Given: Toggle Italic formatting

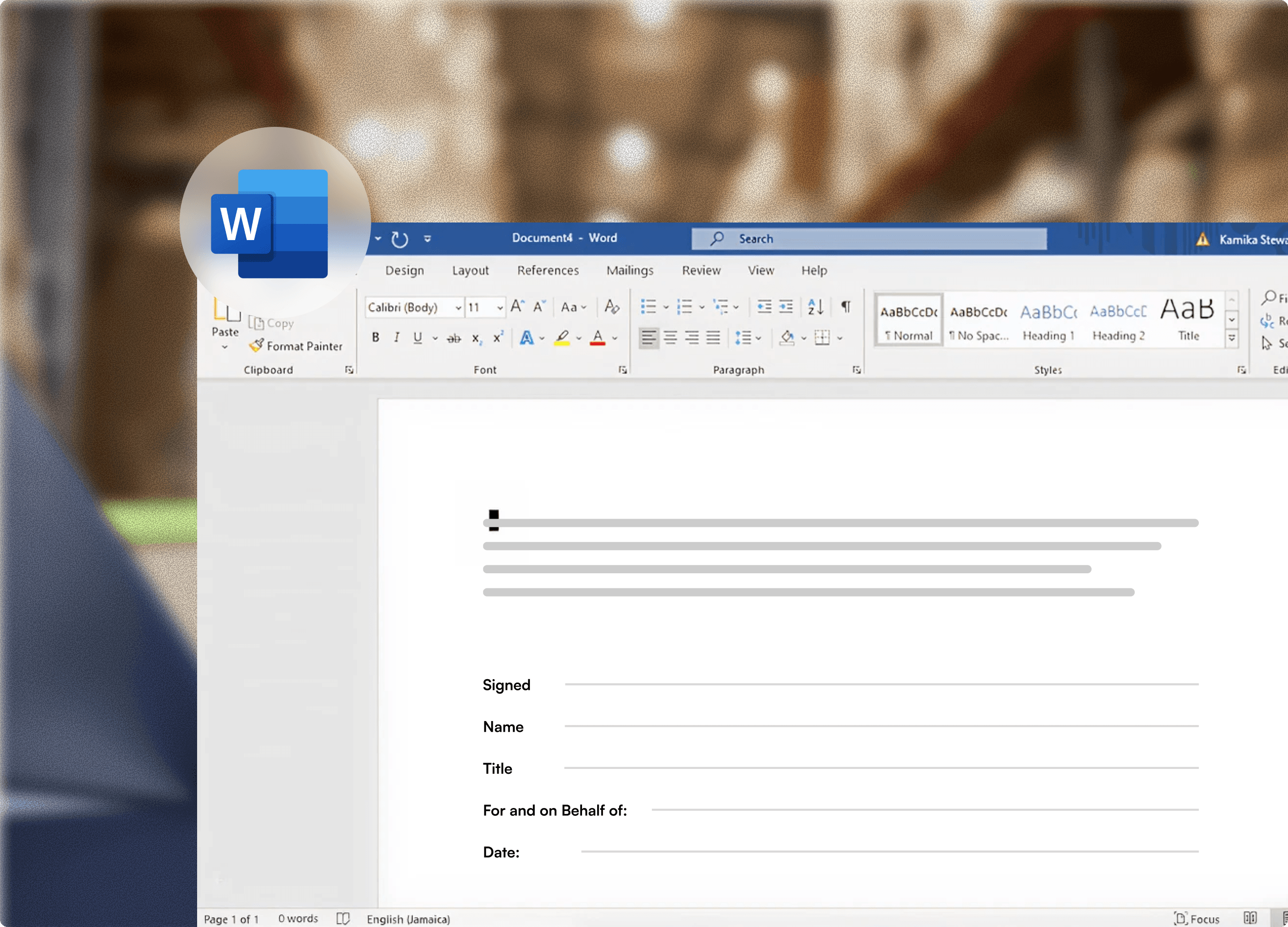Looking at the screenshot, I should click(x=396, y=338).
